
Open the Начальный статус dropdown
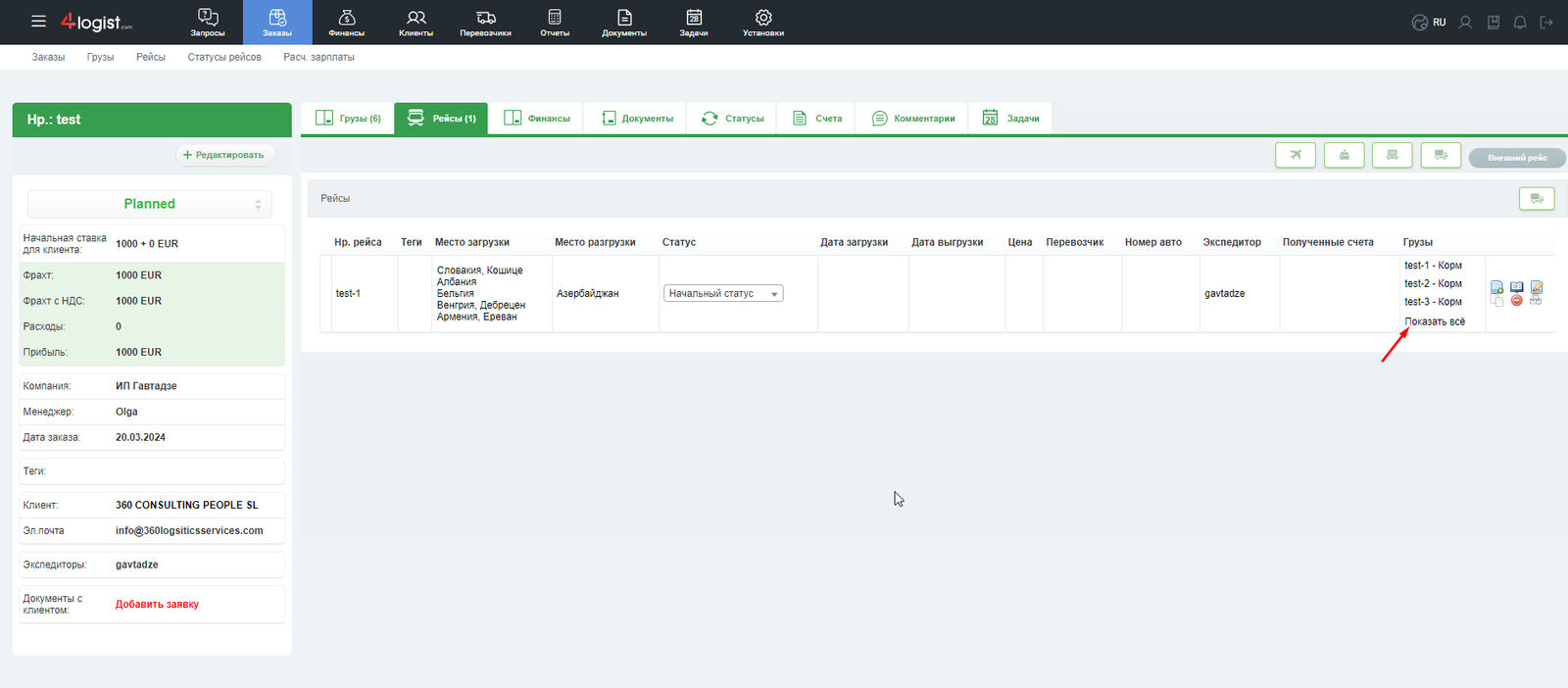(x=723, y=293)
